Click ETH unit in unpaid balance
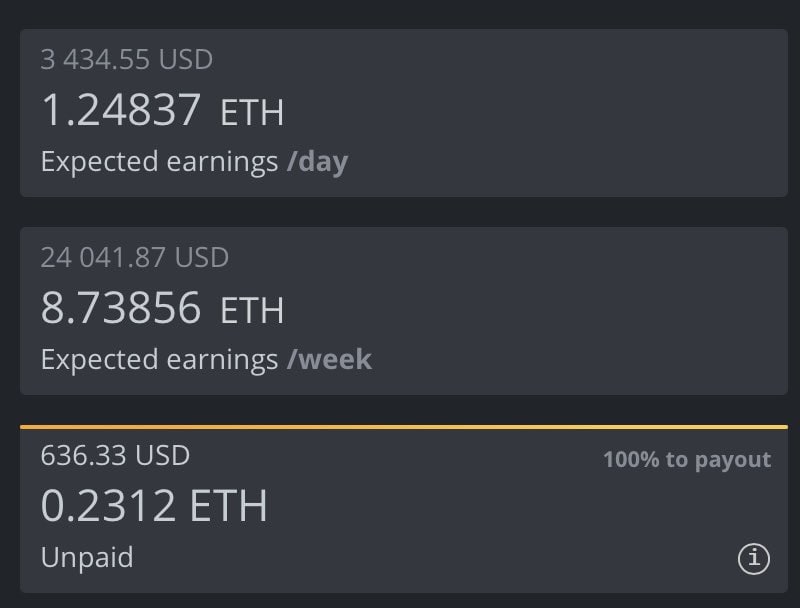Viewport: 800px width, 608px height. coord(228,505)
